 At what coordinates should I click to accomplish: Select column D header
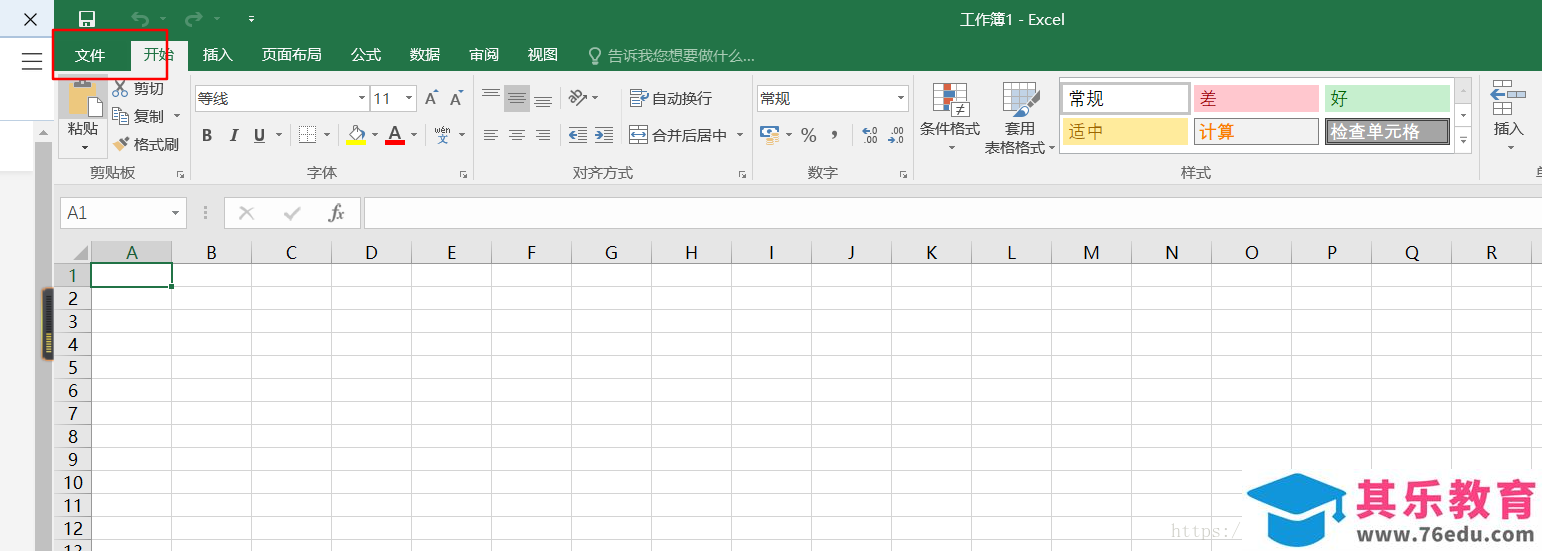tap(371, 253)
